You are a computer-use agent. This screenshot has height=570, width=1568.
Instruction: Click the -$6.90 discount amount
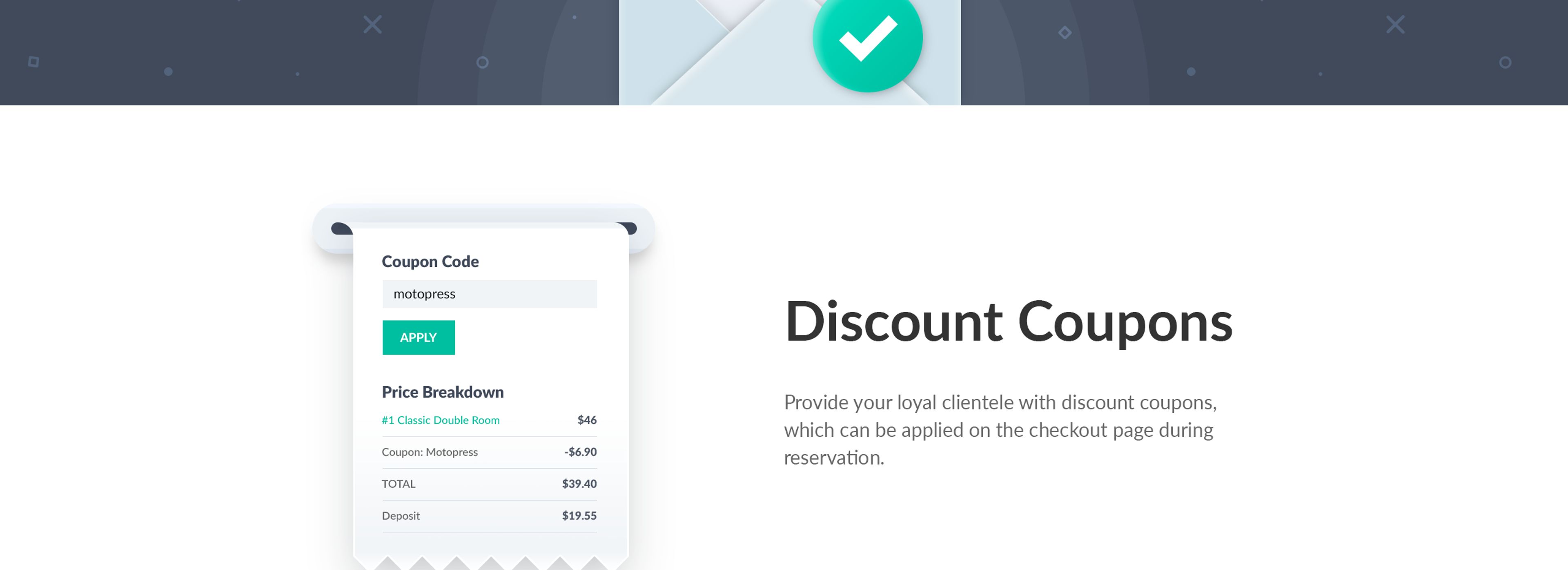coord(580,452)
